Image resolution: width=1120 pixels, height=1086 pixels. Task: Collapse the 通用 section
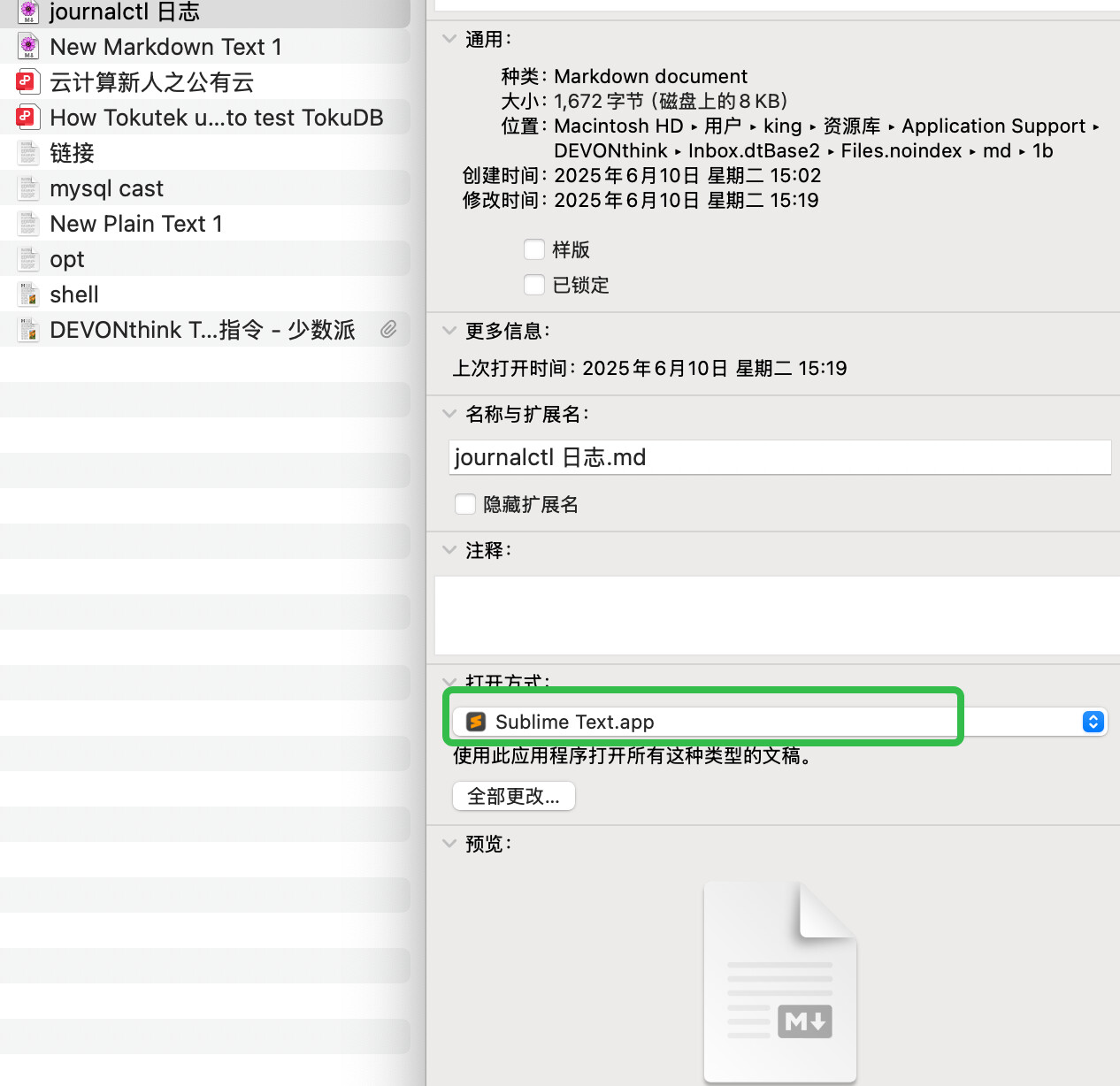click(449, 39)
